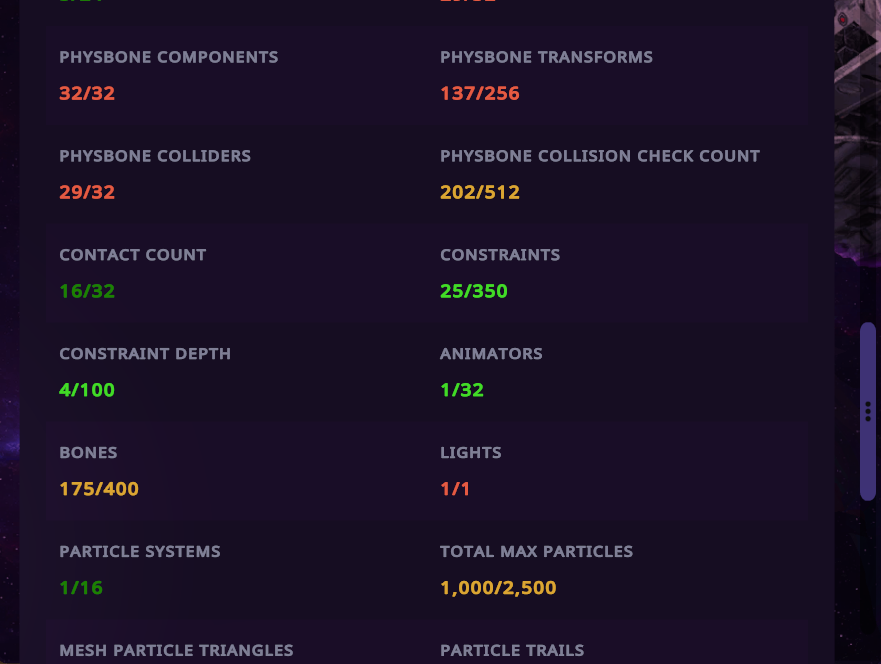Click the Physbone Transforms label
The image size is (881, 664).
(546, 57)
